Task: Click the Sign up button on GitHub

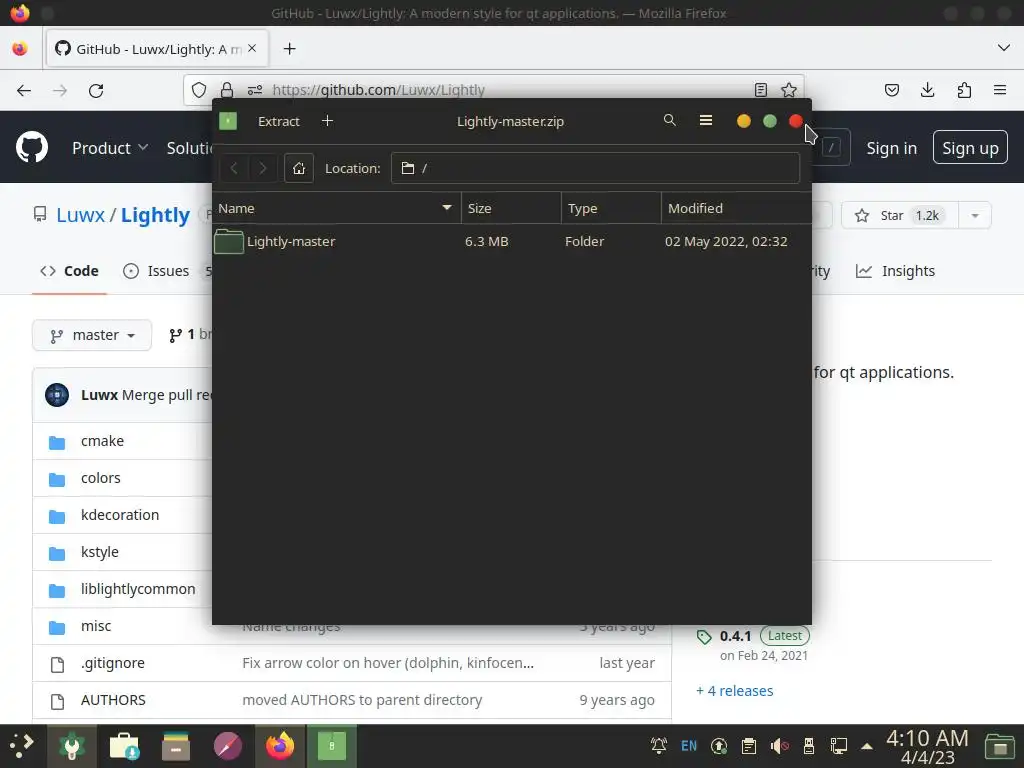Action: [970, 148]
